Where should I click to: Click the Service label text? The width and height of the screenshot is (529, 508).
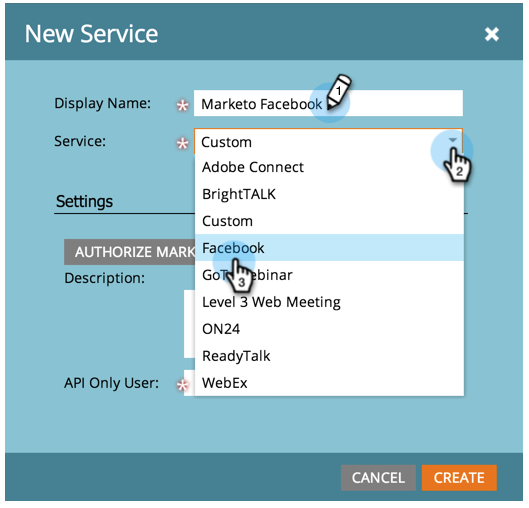[x=80, y=141]
